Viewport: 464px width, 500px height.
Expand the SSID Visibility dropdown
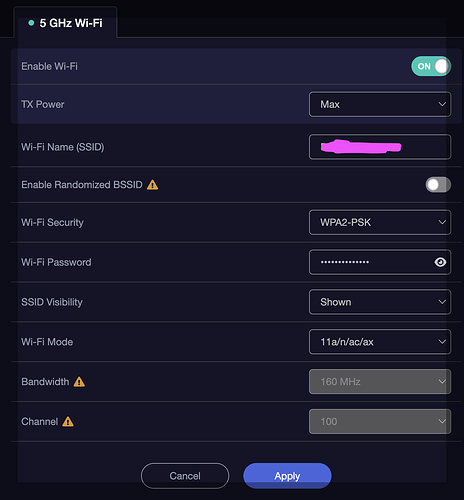(380, 302)
